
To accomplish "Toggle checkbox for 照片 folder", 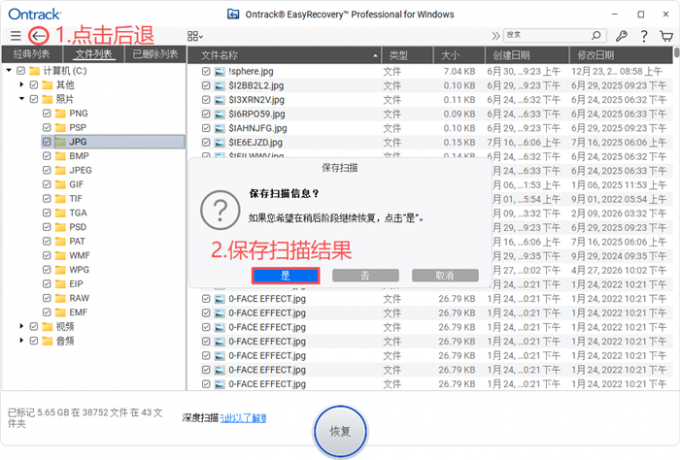I will point(34,99).
